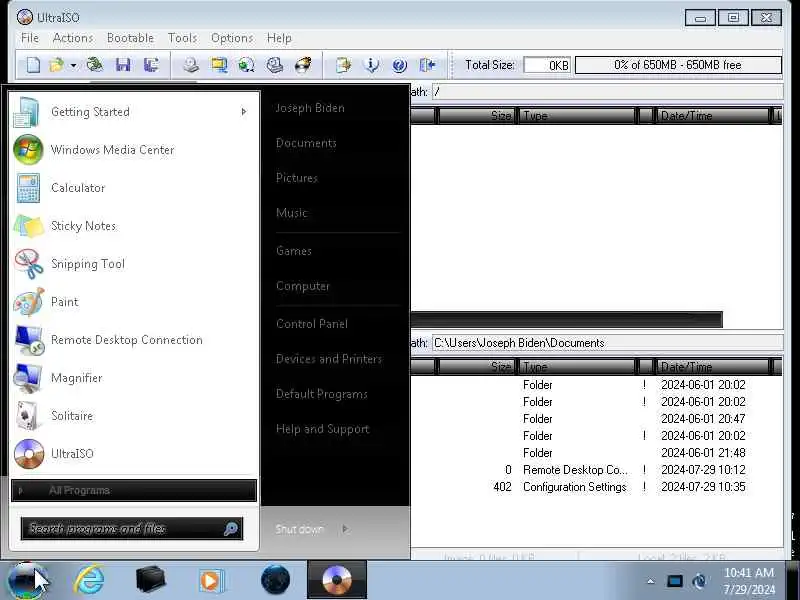
Task: Open Control Panel
Action: coord(312,324)
